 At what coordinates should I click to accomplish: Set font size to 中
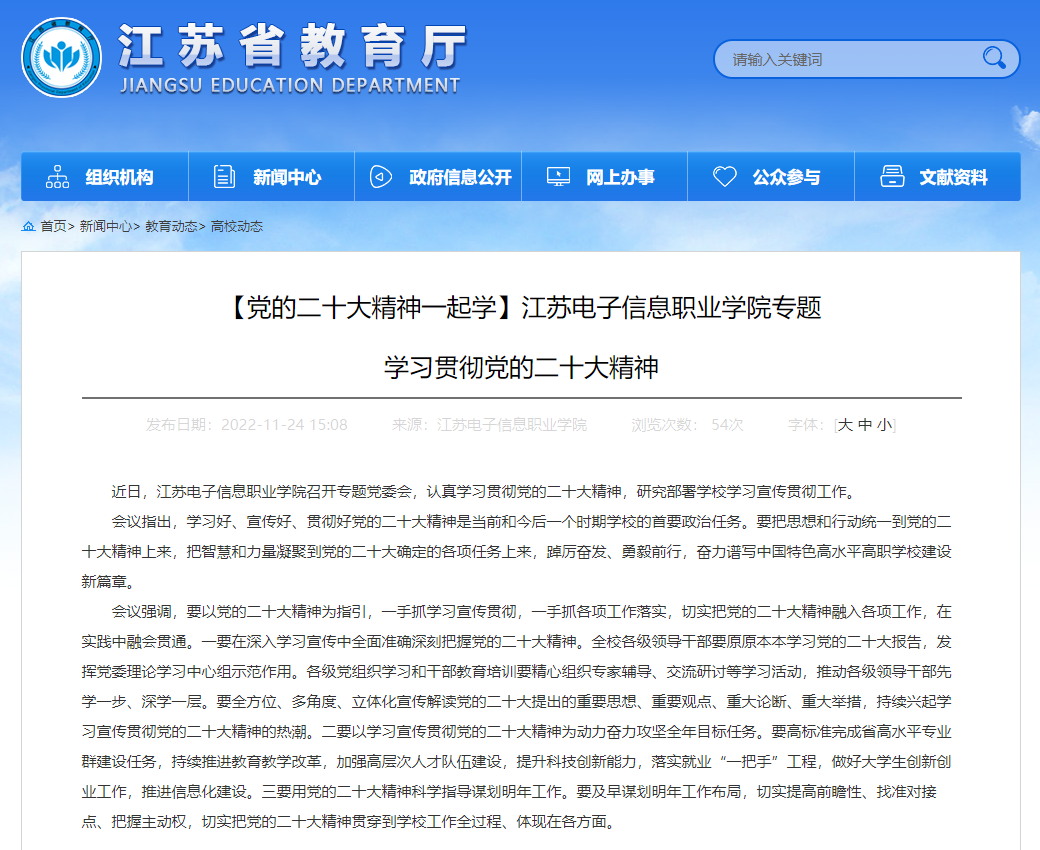click(x=865, y=424)
